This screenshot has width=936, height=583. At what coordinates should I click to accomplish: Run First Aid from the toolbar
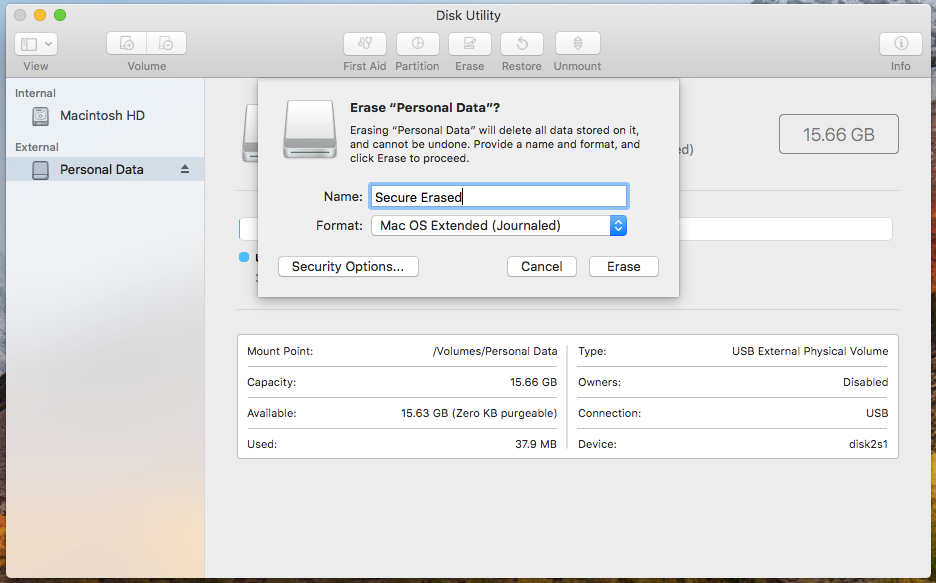tap(365, 44)
